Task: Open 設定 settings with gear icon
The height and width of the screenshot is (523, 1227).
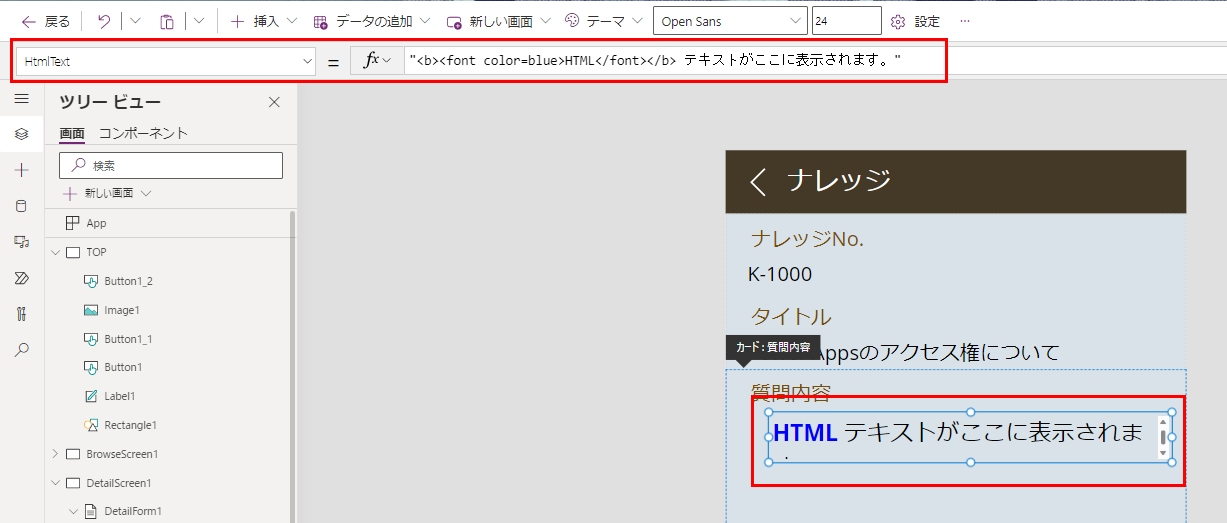Action: [x=915, y=21]
